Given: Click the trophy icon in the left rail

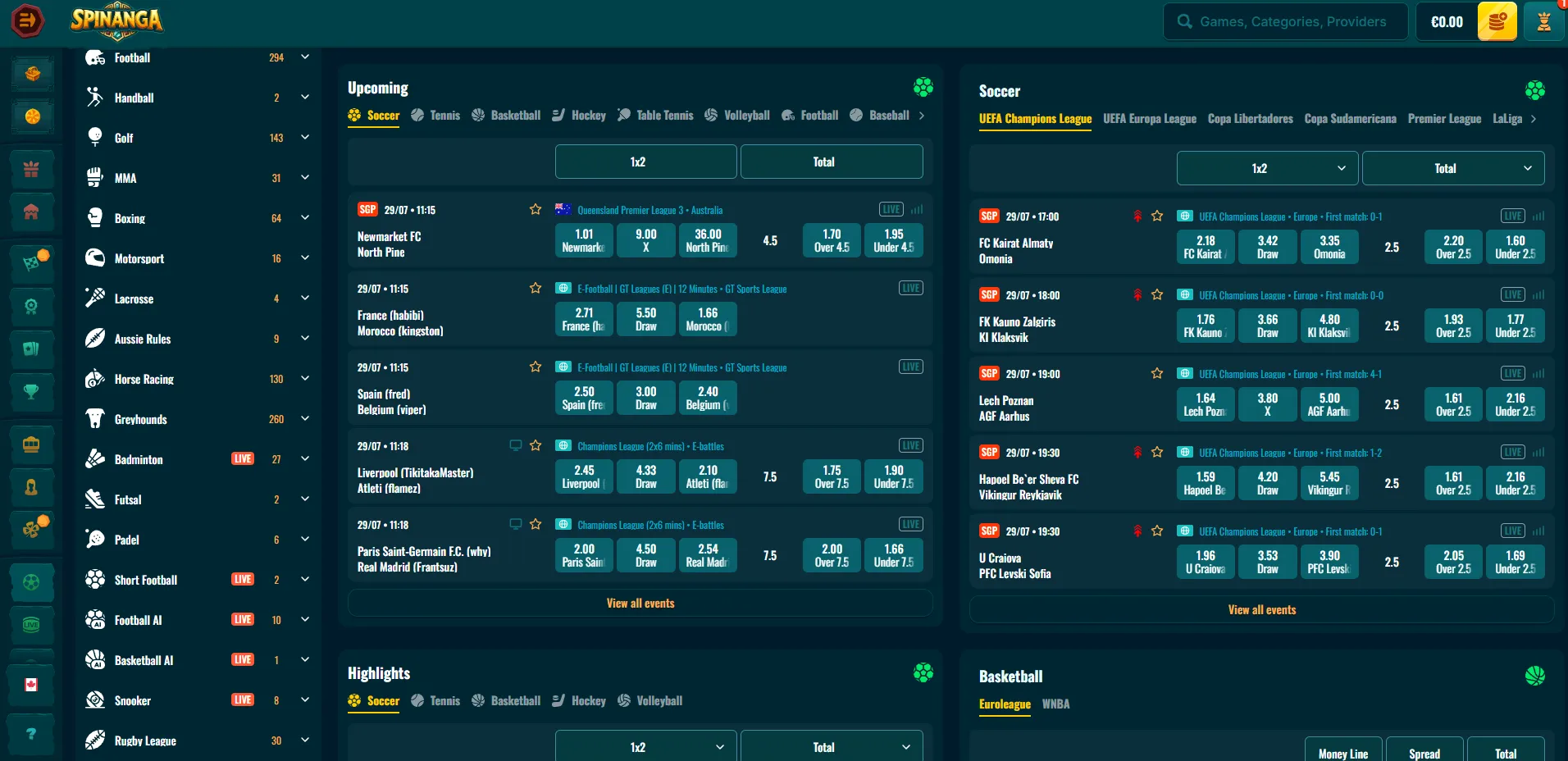Looking at the screenshot, I should 31,392.
